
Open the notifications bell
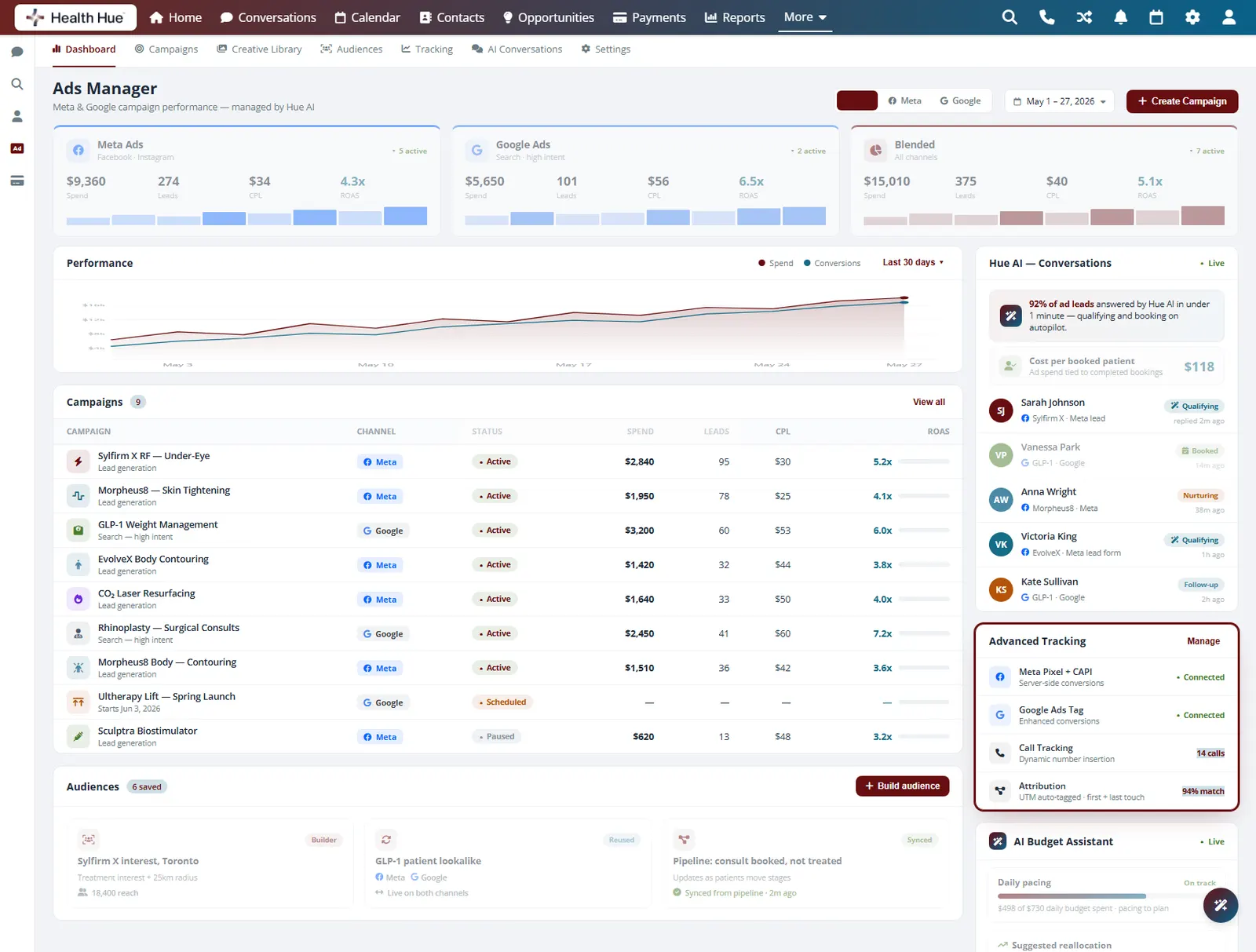(x=1121, y=17)
